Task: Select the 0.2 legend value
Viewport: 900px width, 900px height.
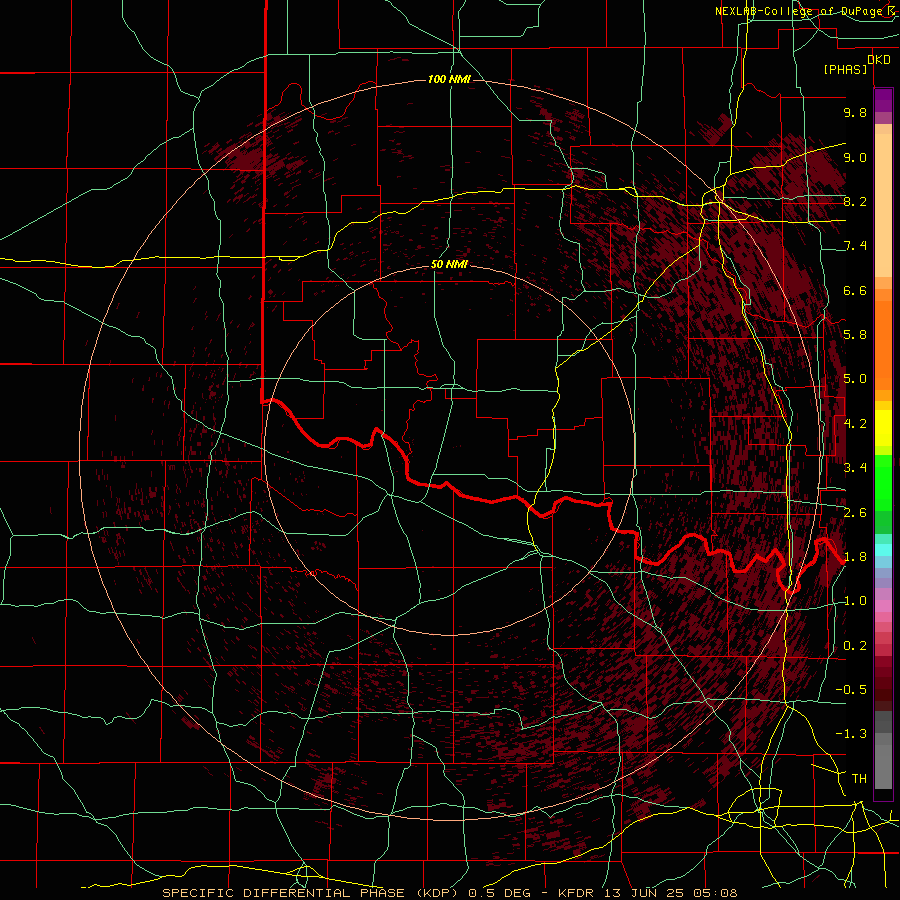Action: click(855, 646)
